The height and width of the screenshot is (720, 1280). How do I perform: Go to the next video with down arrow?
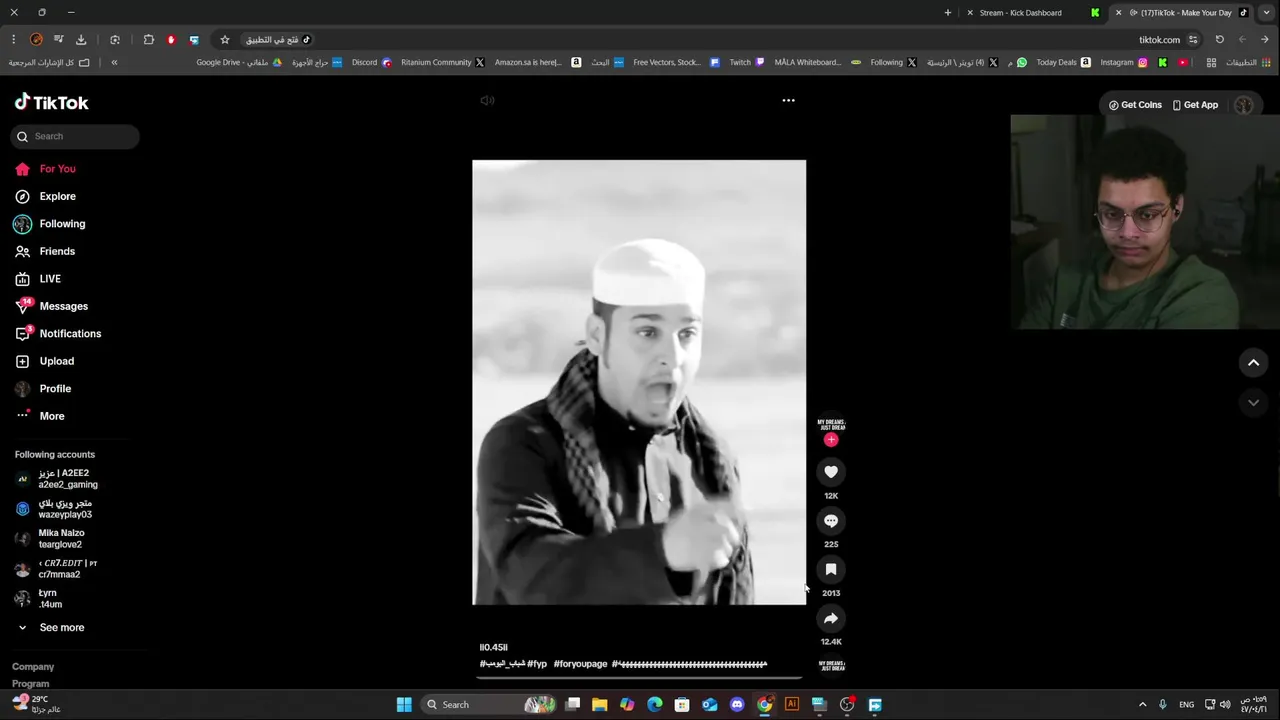[x=1253, y=403]
